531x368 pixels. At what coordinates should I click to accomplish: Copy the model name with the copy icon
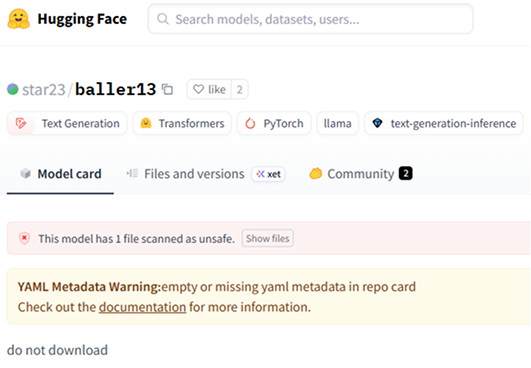[167, 89]
